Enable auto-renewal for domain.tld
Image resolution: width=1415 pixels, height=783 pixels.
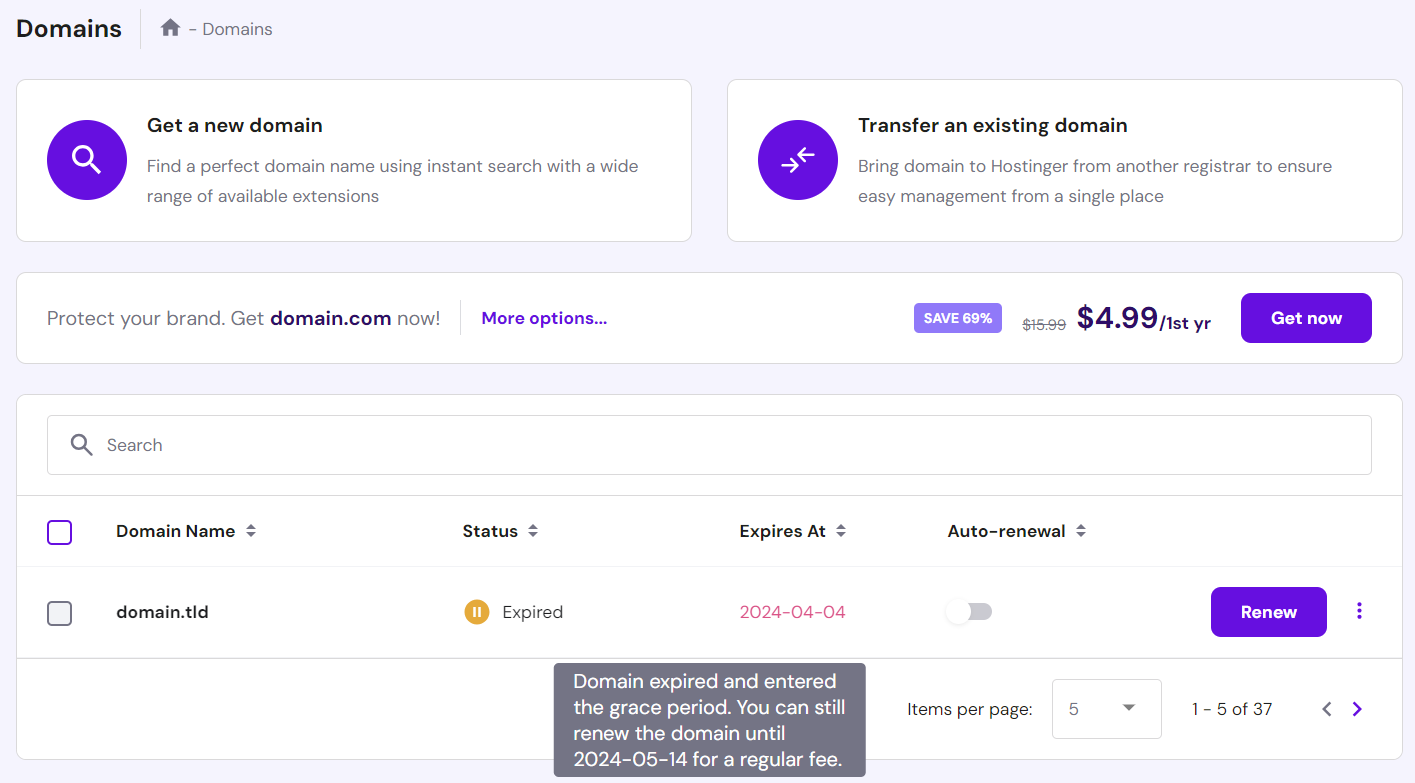click(x=969, y=612)
